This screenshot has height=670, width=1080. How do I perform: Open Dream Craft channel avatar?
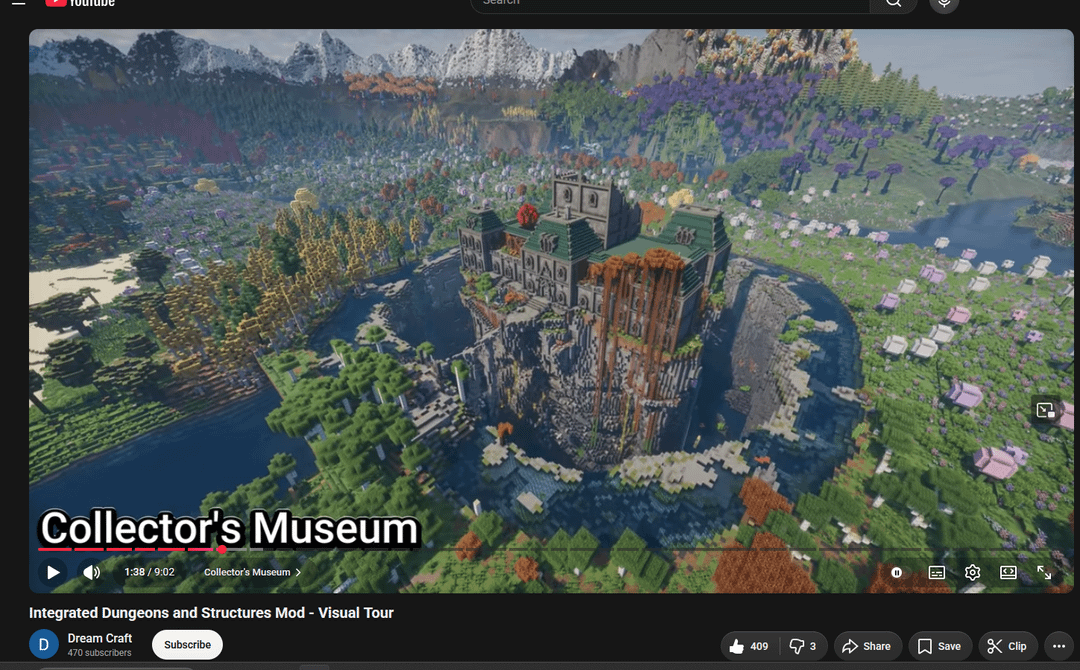click(43, 645)
